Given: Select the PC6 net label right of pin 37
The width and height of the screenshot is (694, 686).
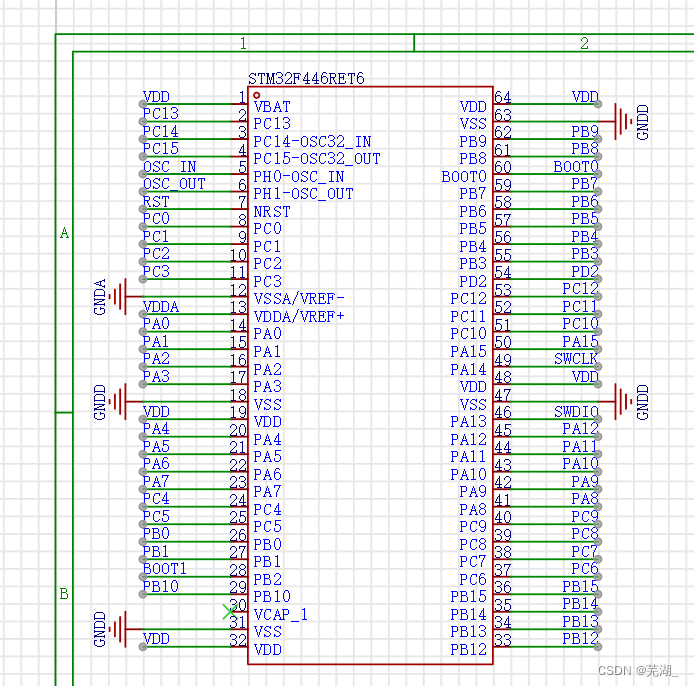Looking at the screenshot, I should [585, 569].
